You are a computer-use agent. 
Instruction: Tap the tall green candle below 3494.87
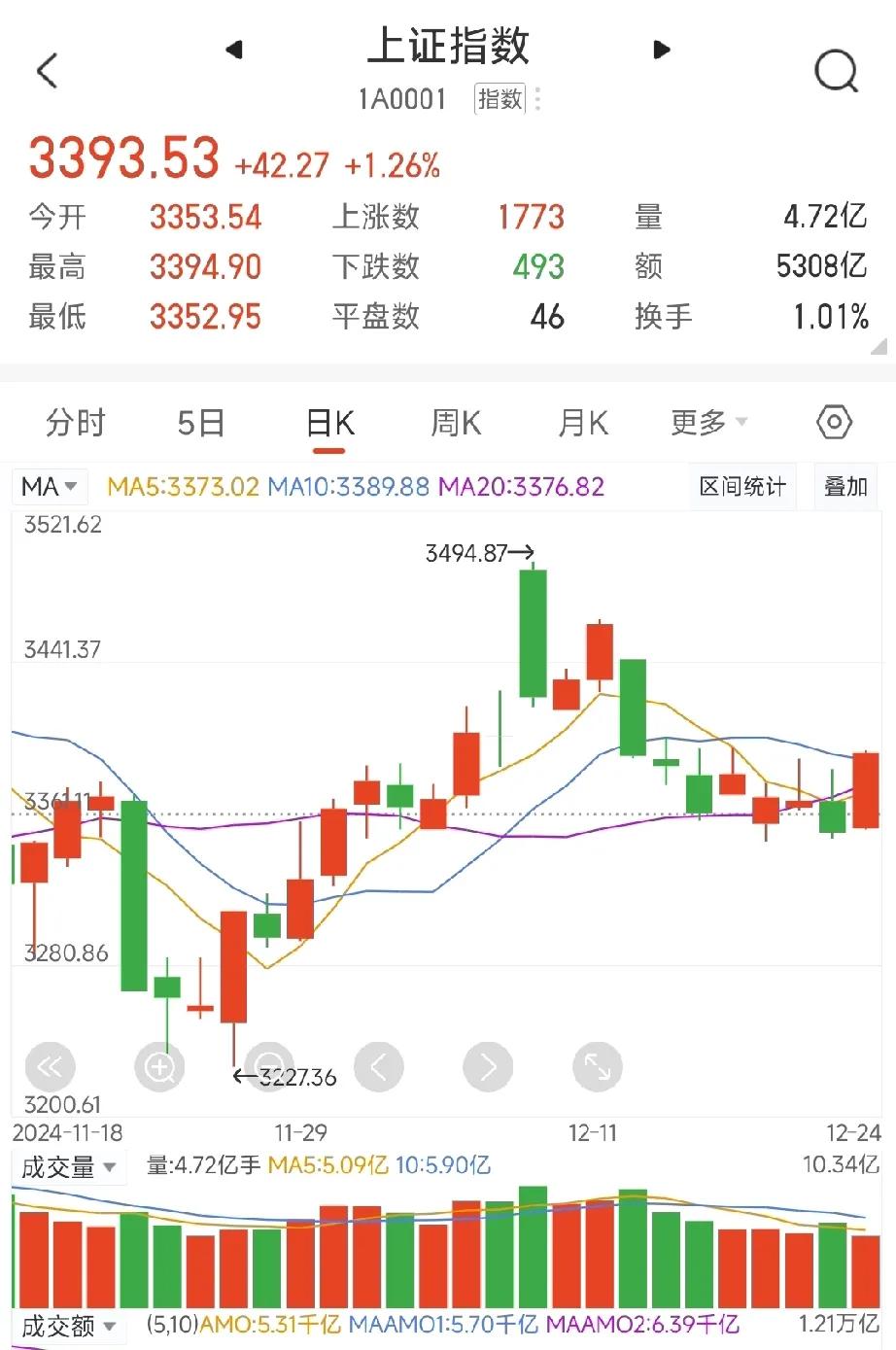[533, 634]
